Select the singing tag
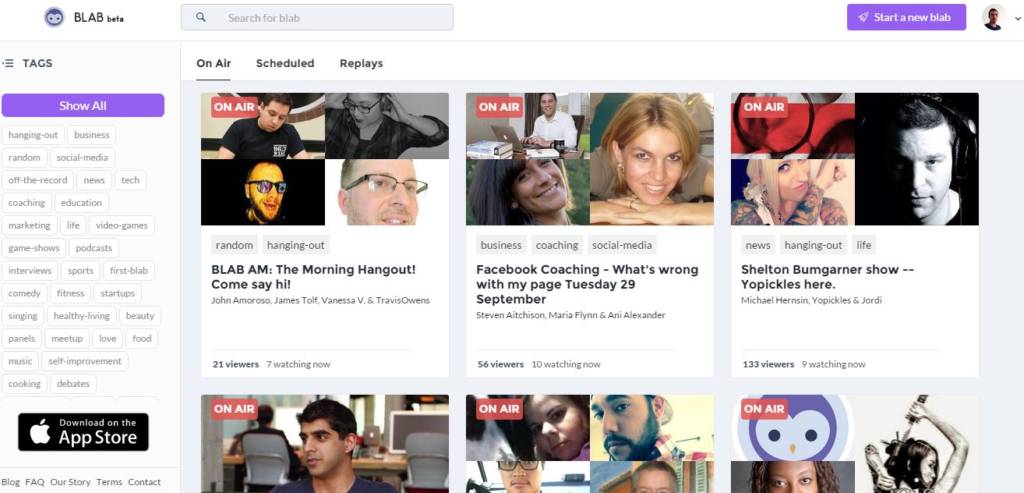Viewport: 1024px width, 493px height. pos(23,316)
